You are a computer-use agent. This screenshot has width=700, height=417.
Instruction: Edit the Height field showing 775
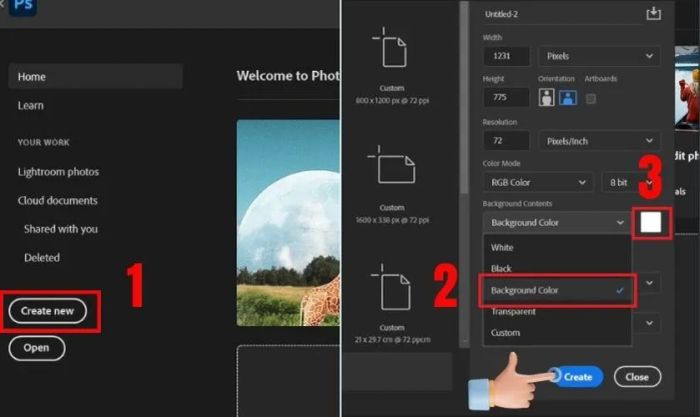click(506, 97)
